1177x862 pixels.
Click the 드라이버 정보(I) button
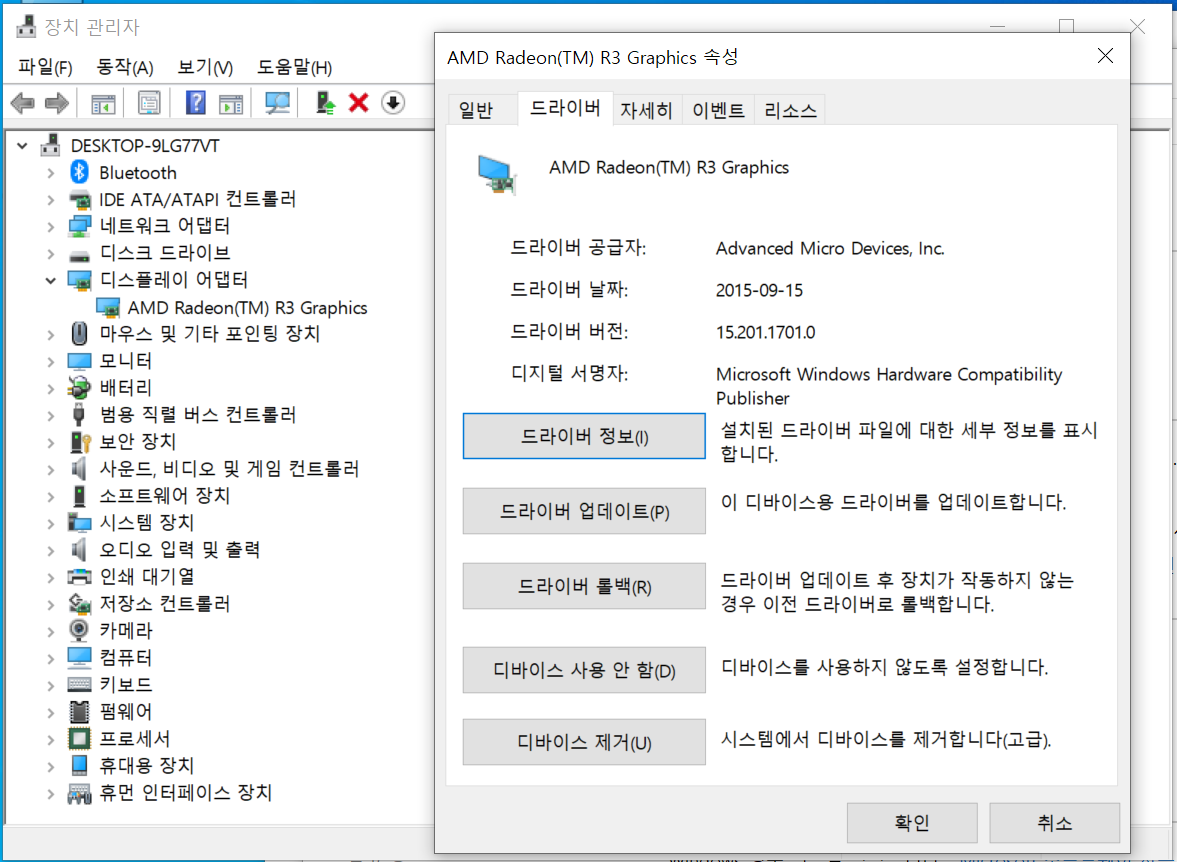pyautogui.click(x=584, y=436)
